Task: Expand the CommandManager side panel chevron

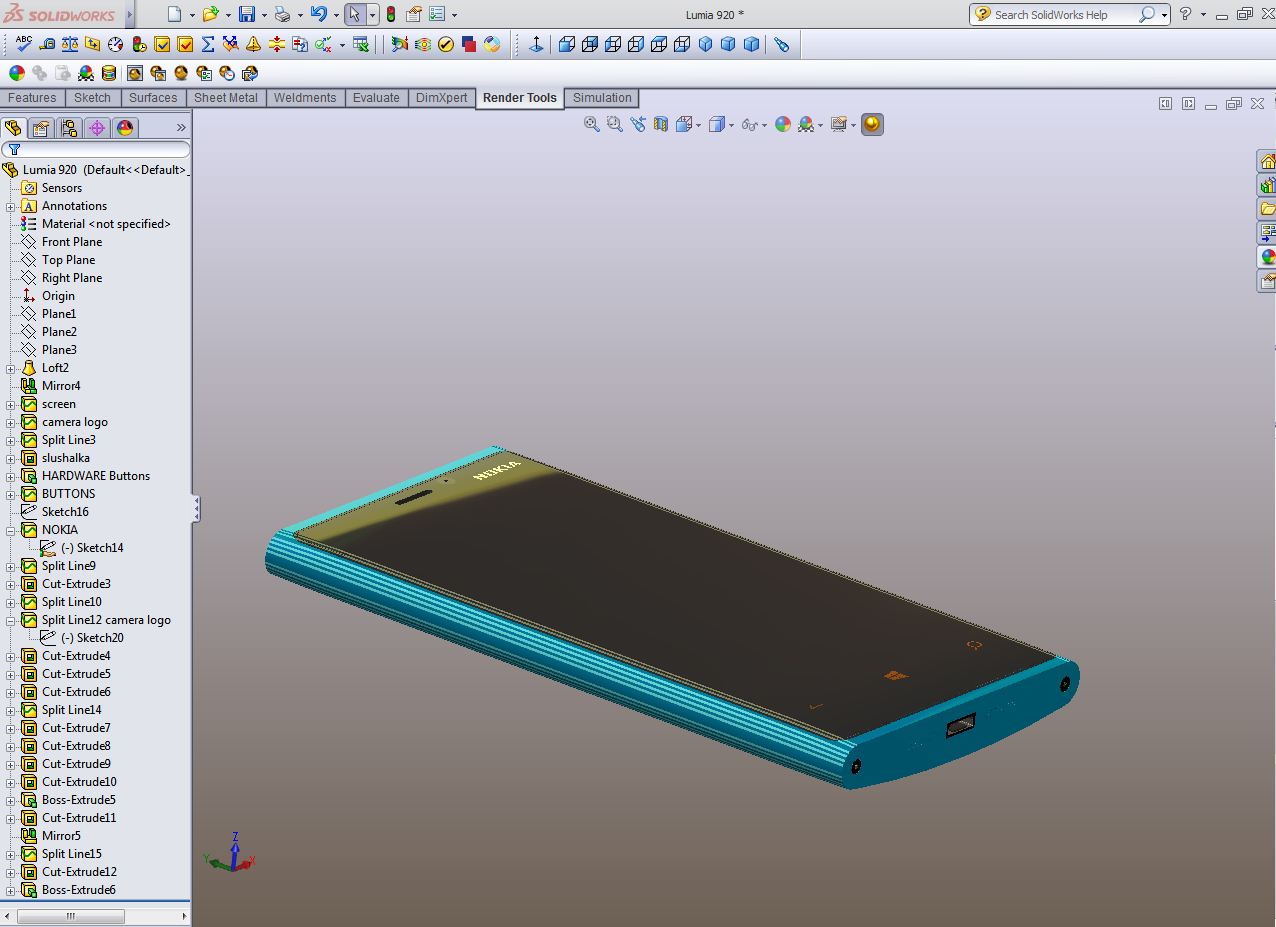Action: click(x=181, y=128)
